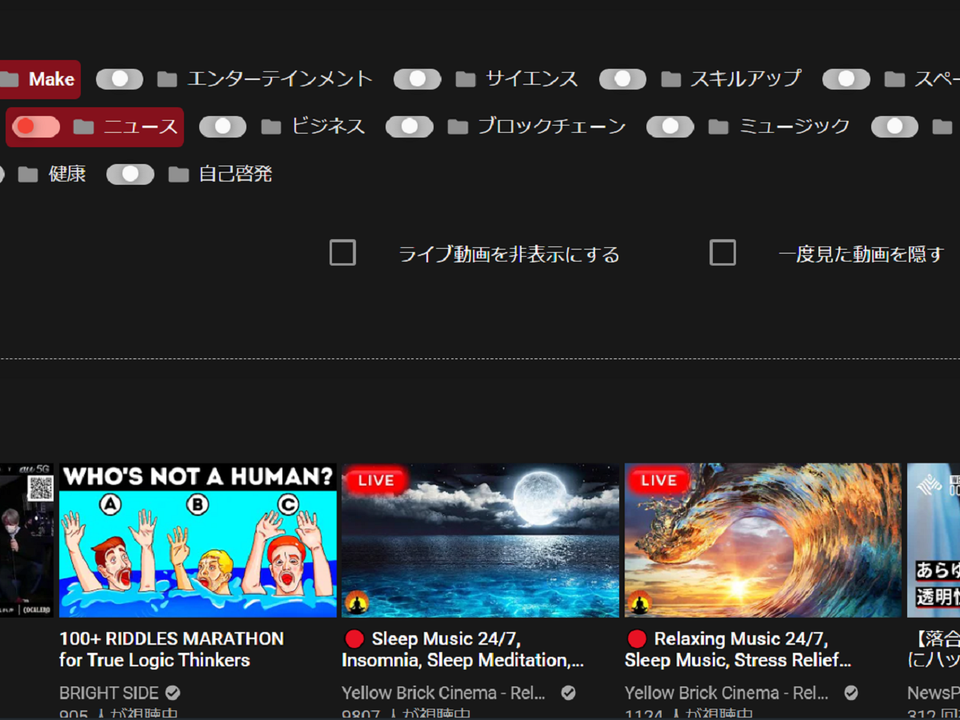Click 一度見た動画を隠す label text
The image size is (960, 720).
861,254
